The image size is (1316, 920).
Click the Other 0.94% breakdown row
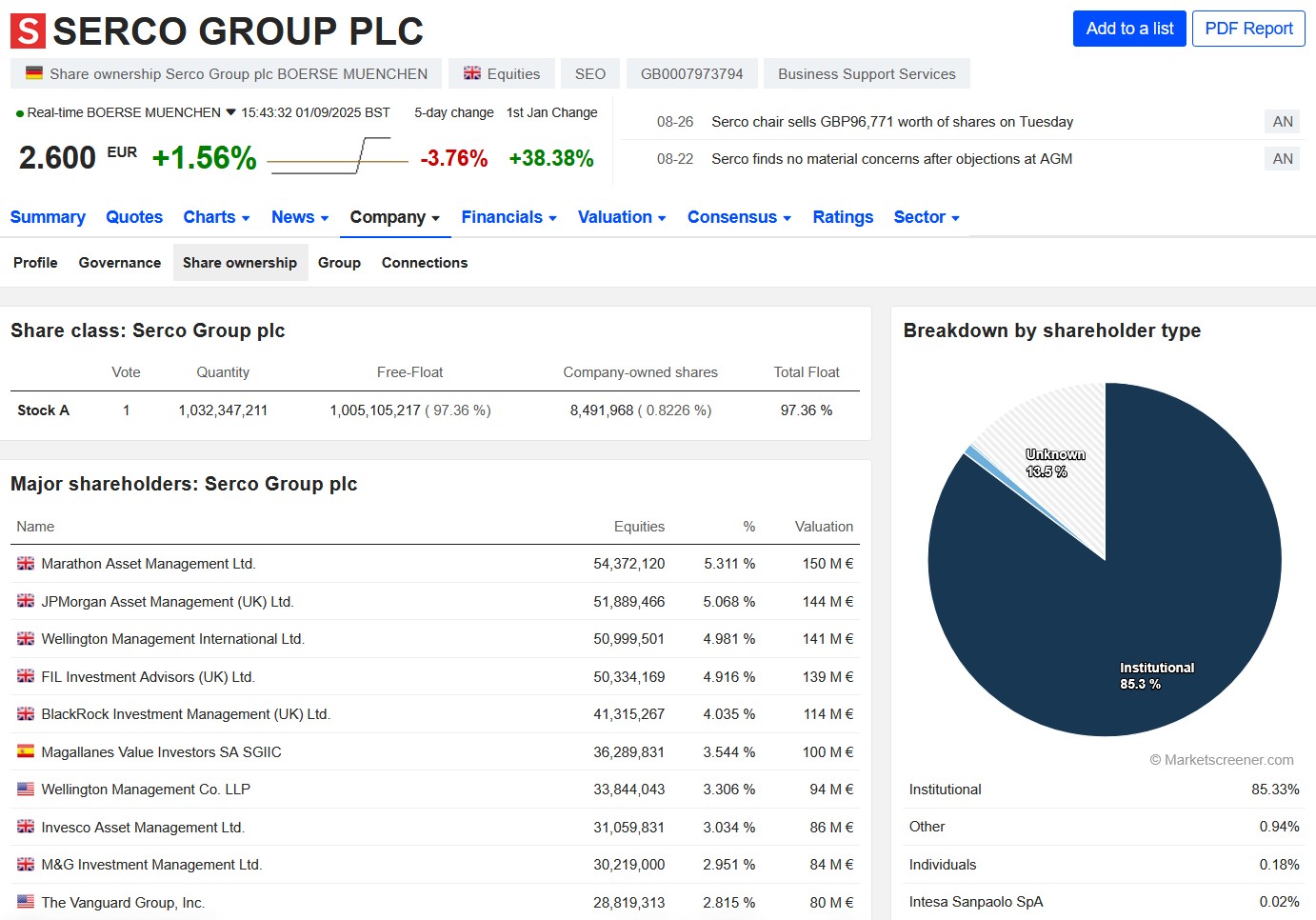(x=1104, y=827)
